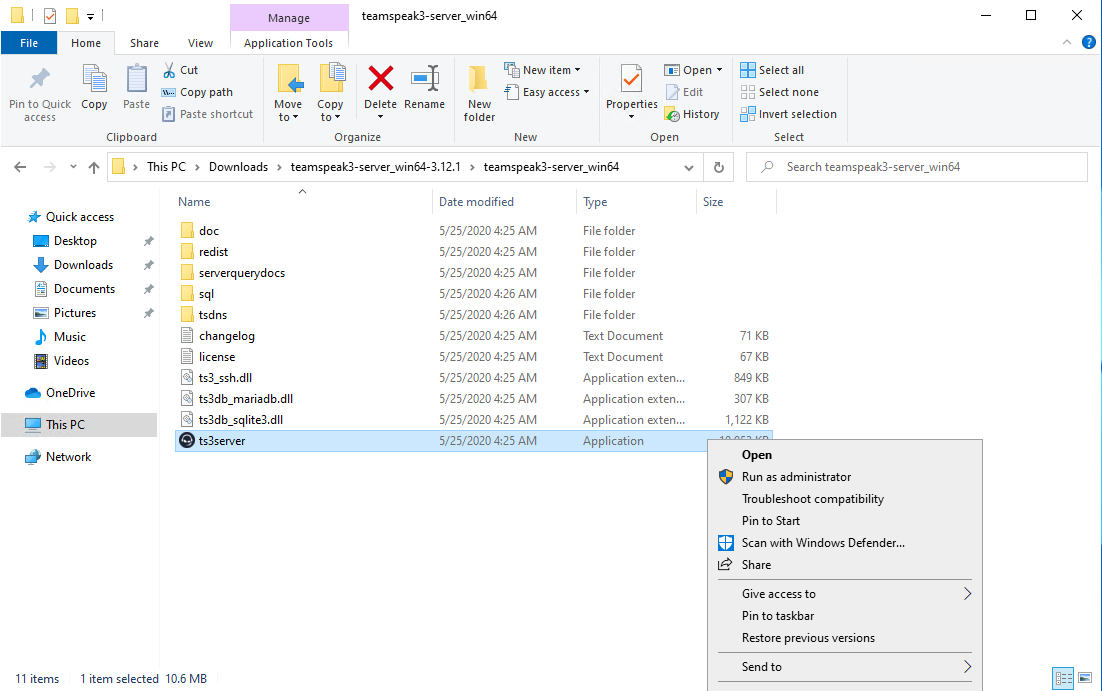The width and height of the screenshot is (1102, 691).
Task: Click the Pin to Quick access icon
Action: tap(40, 79)
